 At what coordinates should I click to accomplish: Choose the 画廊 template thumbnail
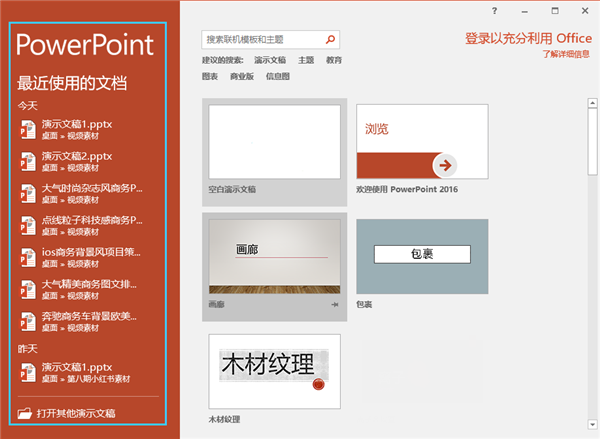click(x=274, y=256)
